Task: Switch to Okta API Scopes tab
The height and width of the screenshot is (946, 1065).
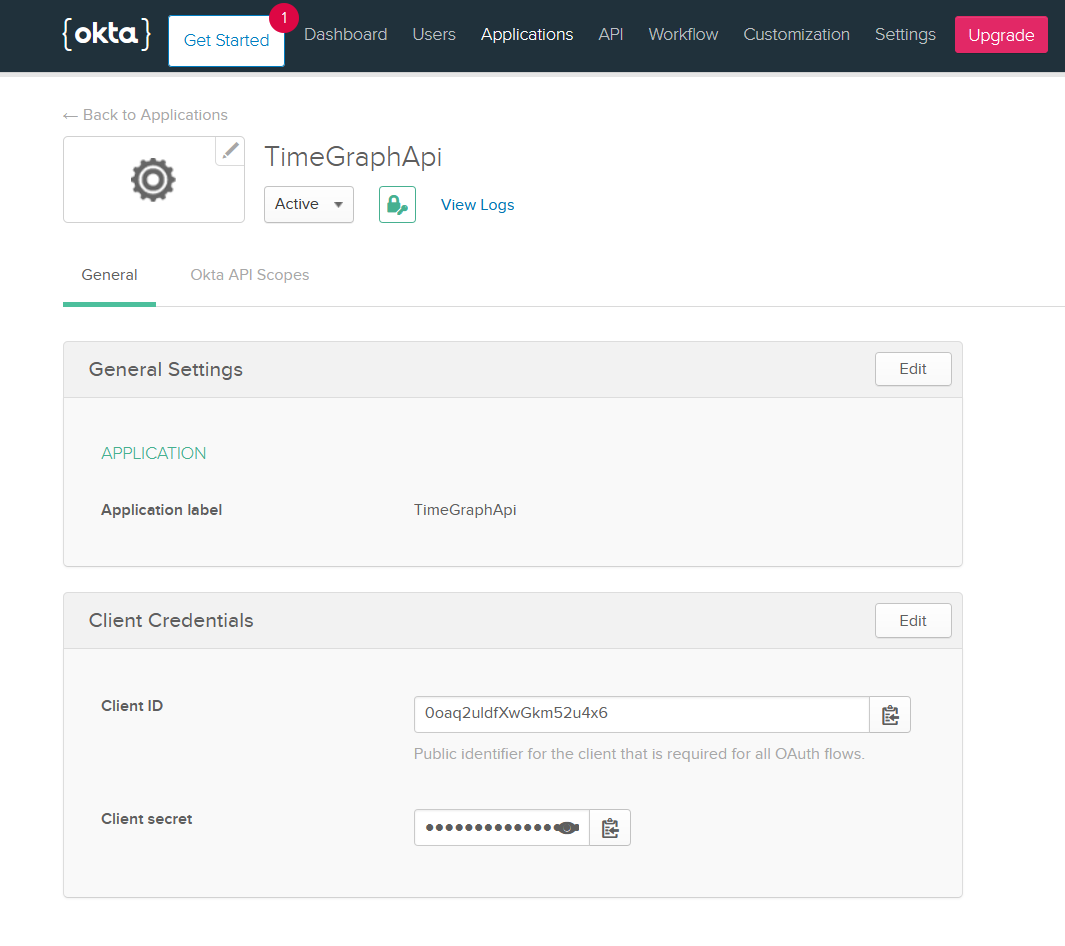Action: click(249, 275)
